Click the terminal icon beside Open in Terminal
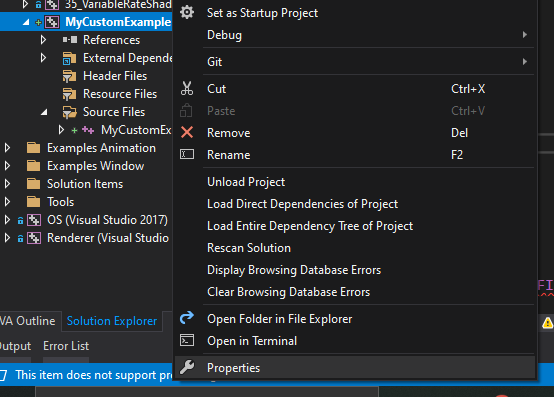This screenshot has width=554, height=397. click(187, 340)
